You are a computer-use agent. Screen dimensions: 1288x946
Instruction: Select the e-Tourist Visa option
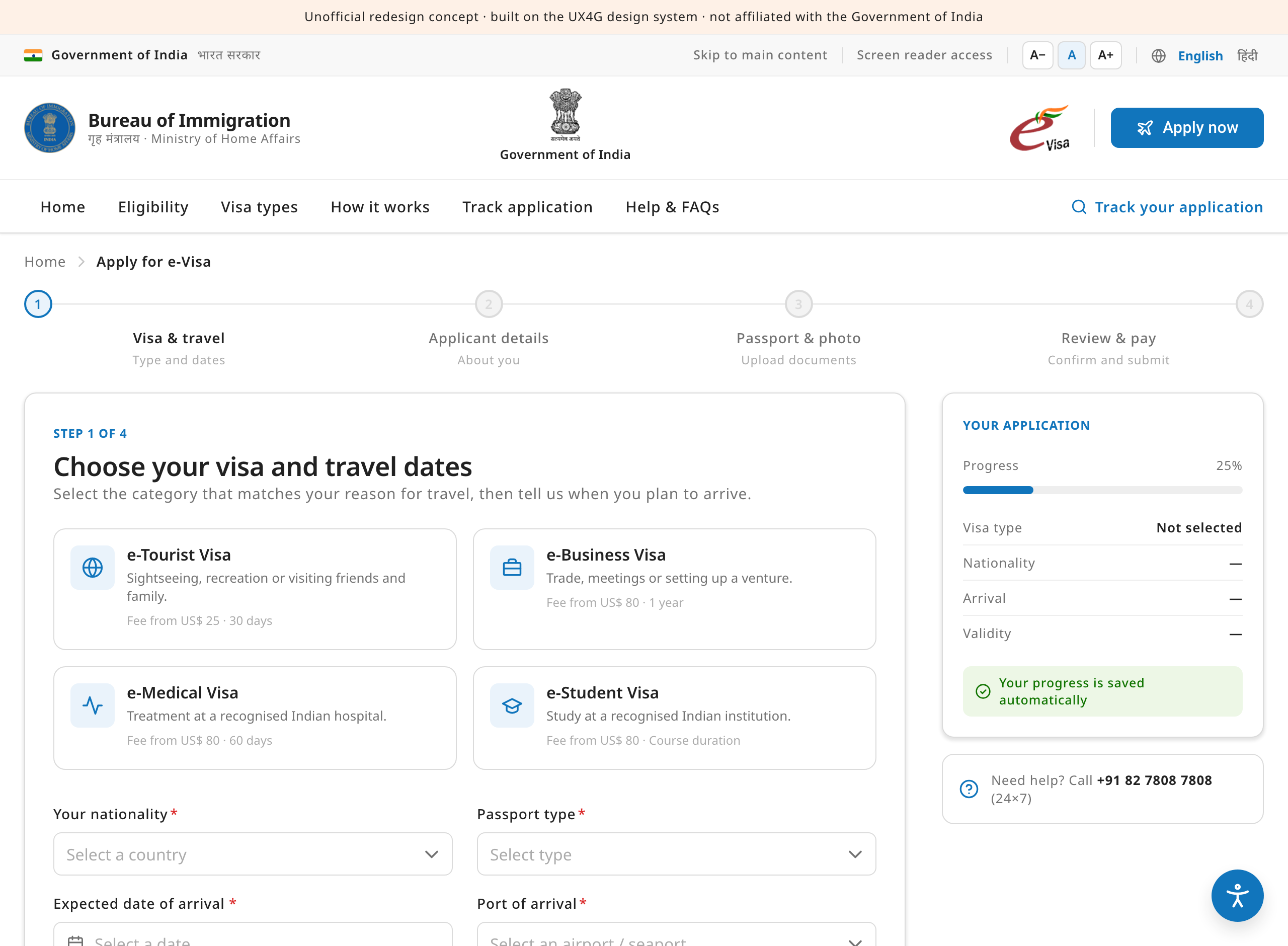[255, 589]
